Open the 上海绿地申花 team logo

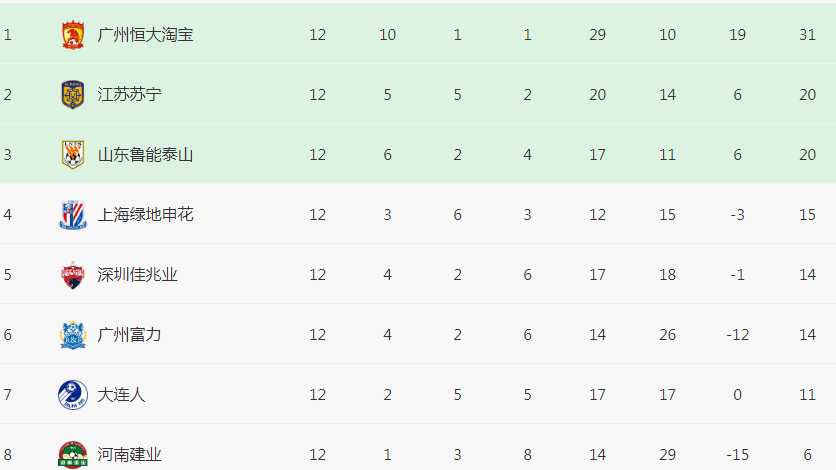[x=73, y=215]
